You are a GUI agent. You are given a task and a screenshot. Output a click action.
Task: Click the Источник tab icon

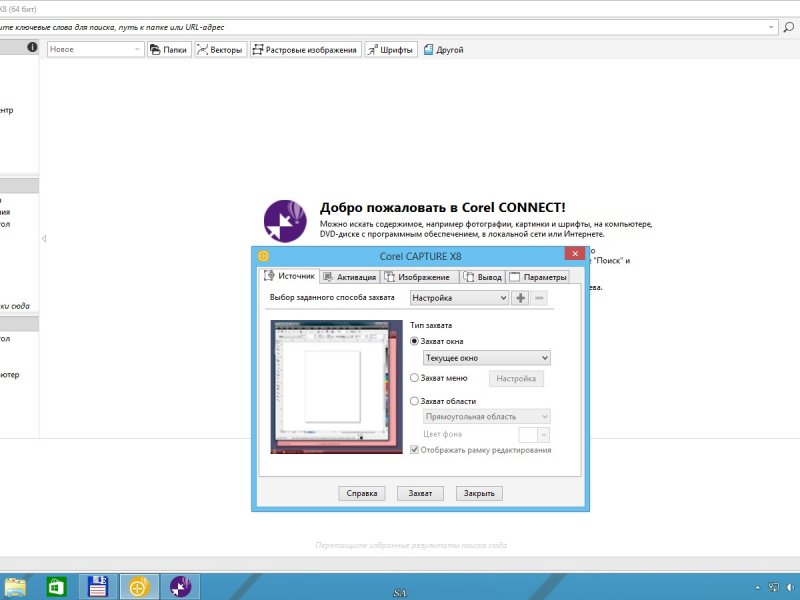(269, 276)
